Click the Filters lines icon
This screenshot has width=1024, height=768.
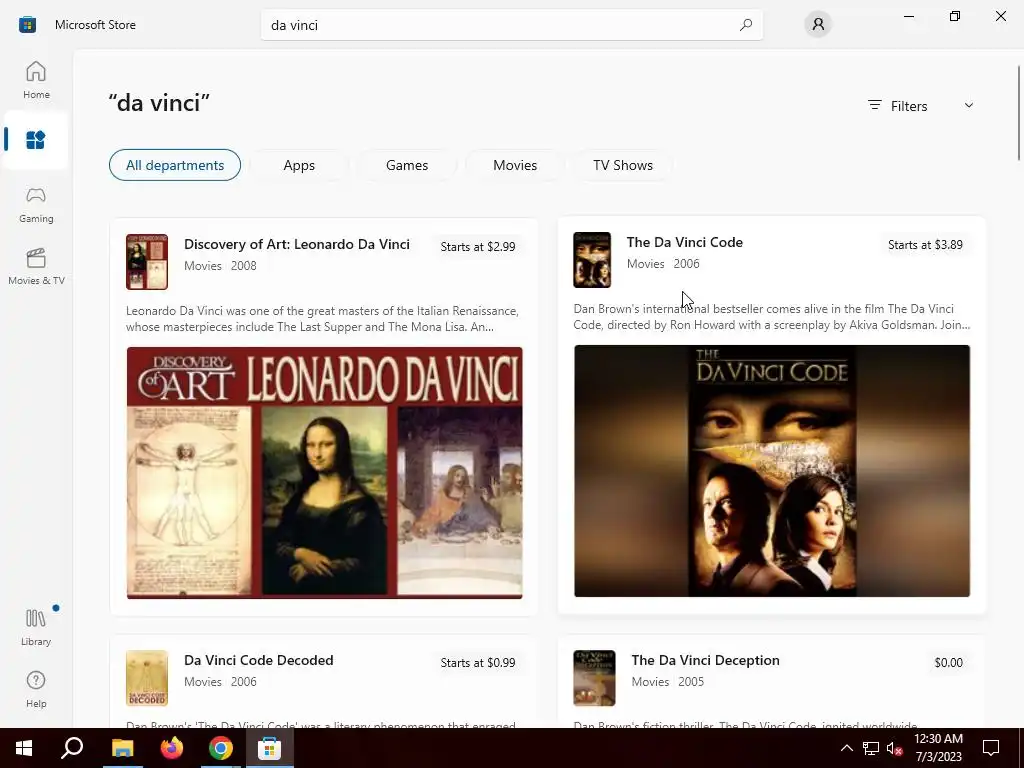coord(874,105)
